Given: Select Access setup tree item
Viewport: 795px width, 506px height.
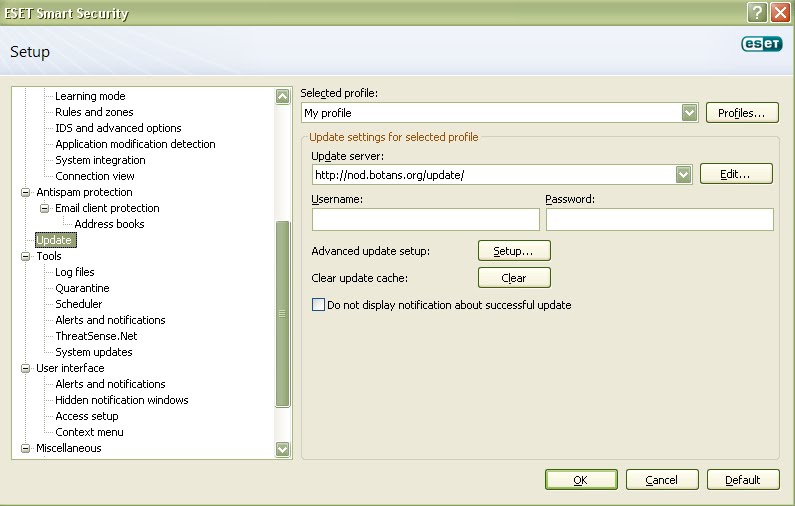Looking at the screenshot, I should pos(87,416).
